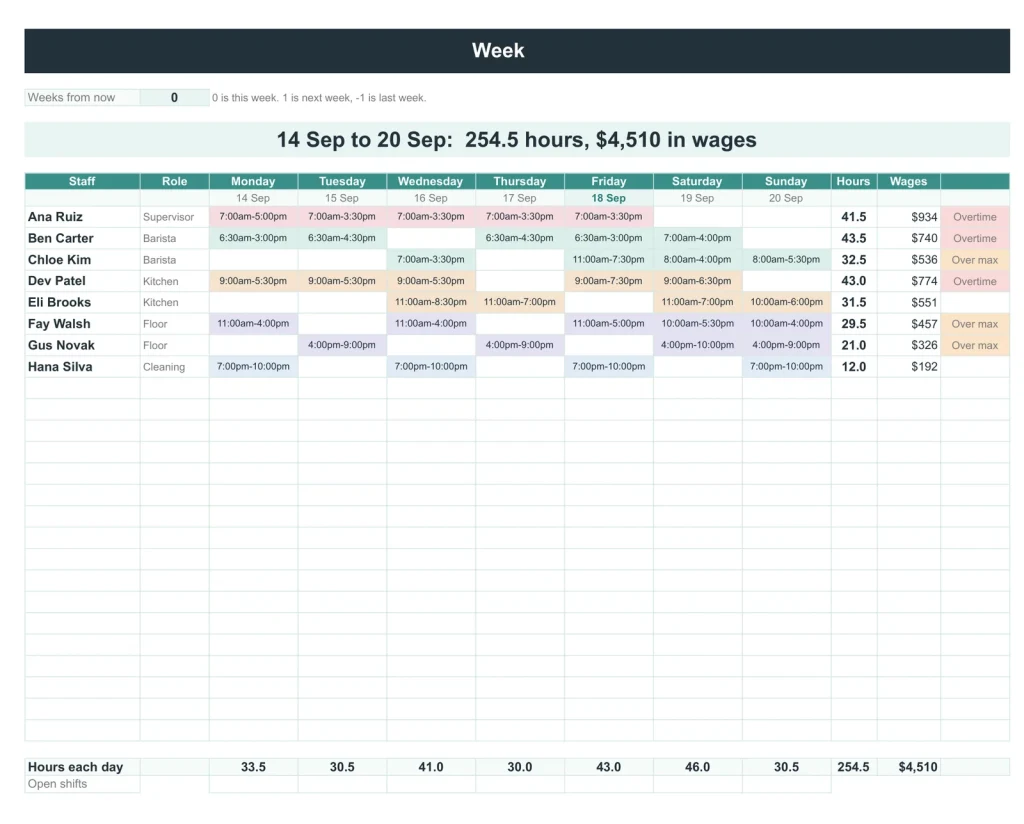Select Eli Brooks Sunday 10:00am-6:00pm shift
This screenshot has height=824, width=1024.
tap(786, 302)
